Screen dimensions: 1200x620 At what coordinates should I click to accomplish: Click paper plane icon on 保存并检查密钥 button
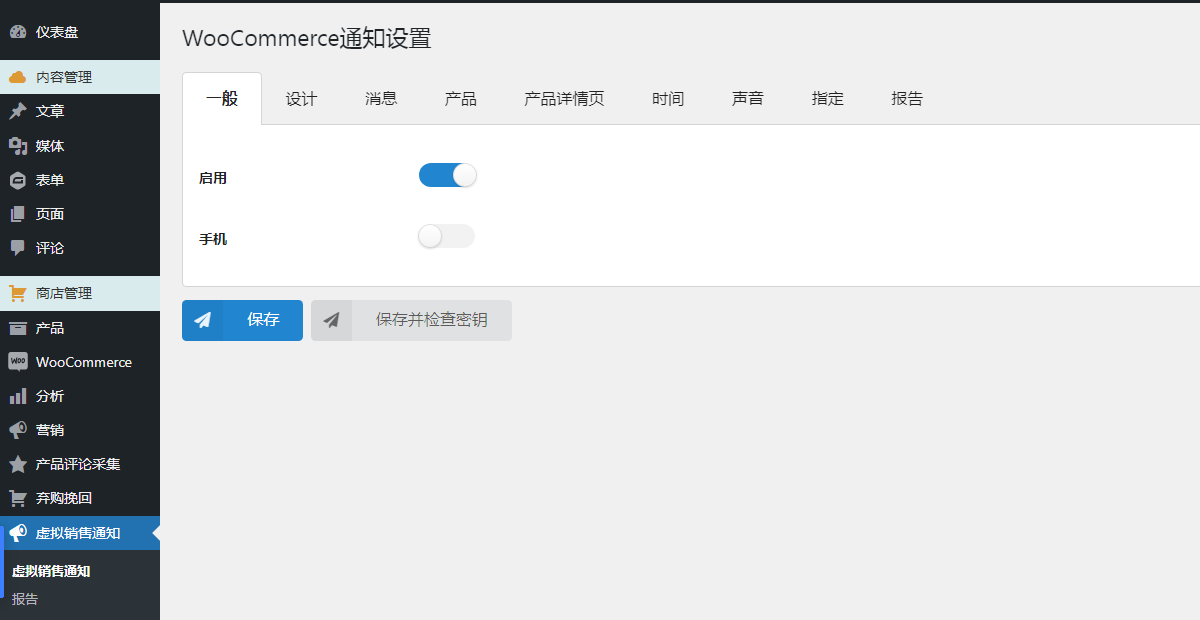coord(332,320)
